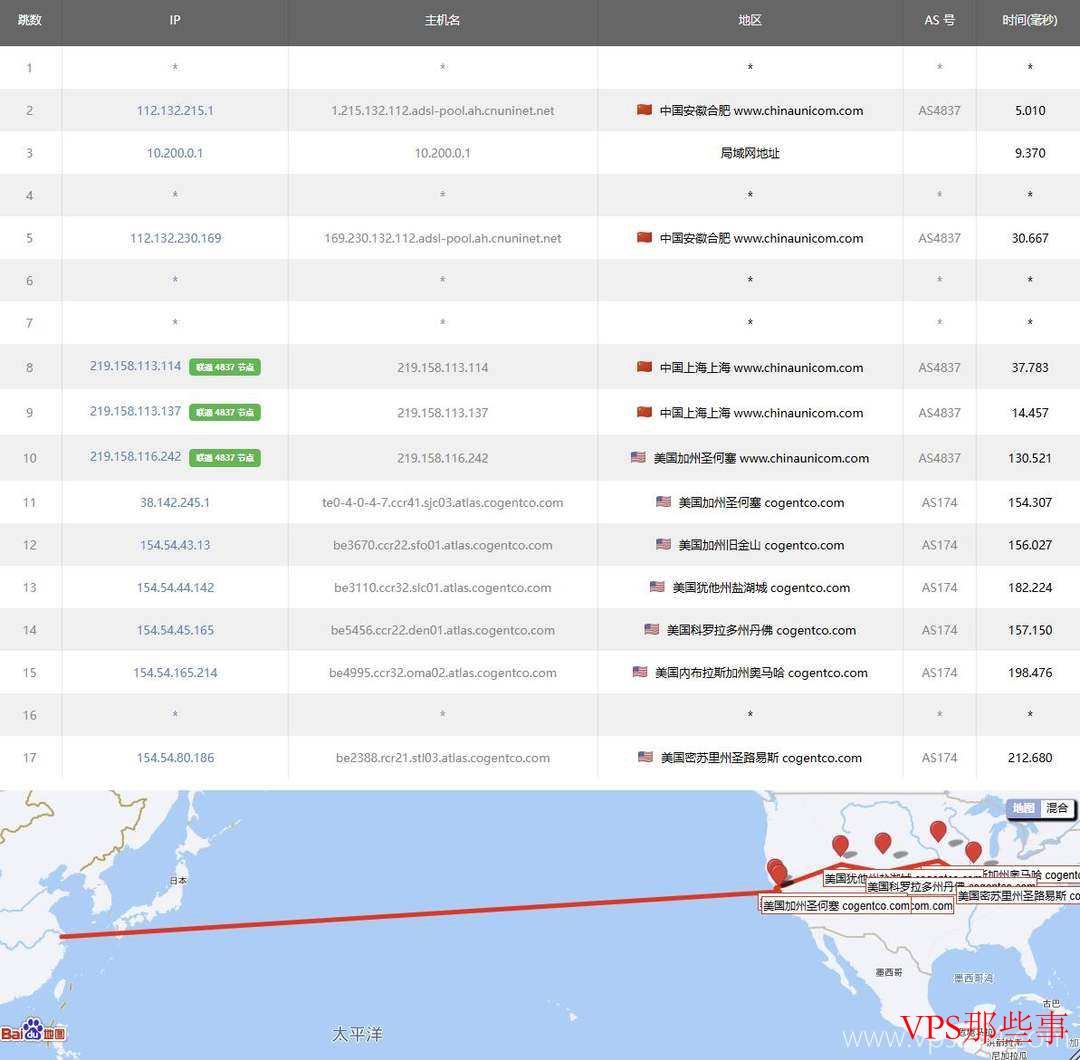Click hostname 169.230.132.112.adsl-pool.ah.cnuninet.net

pyautogui.click(x=442, y=238)
